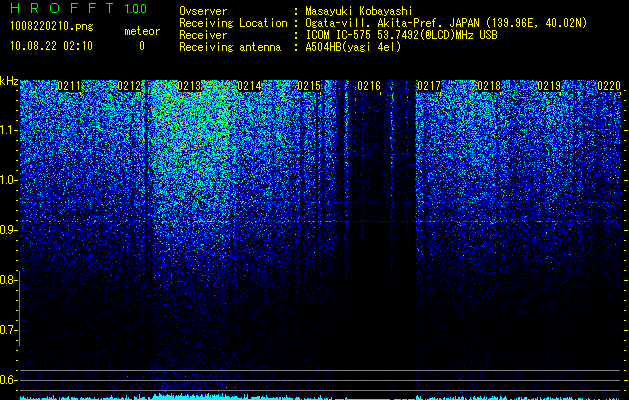
Task: Click the meteor label
Action: tap(142, 31)
